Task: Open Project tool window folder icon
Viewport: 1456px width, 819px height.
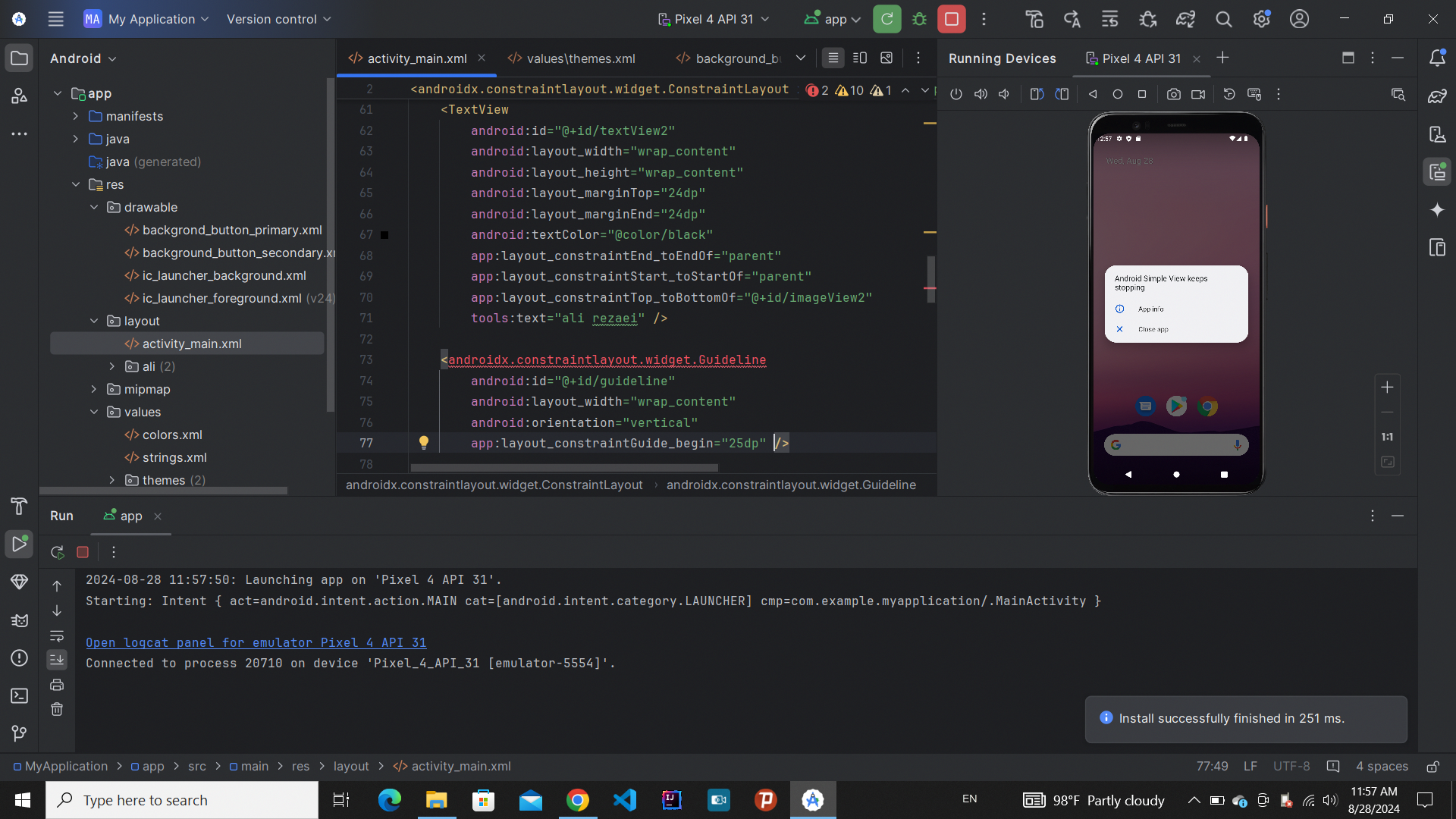Action: [19, 58]
